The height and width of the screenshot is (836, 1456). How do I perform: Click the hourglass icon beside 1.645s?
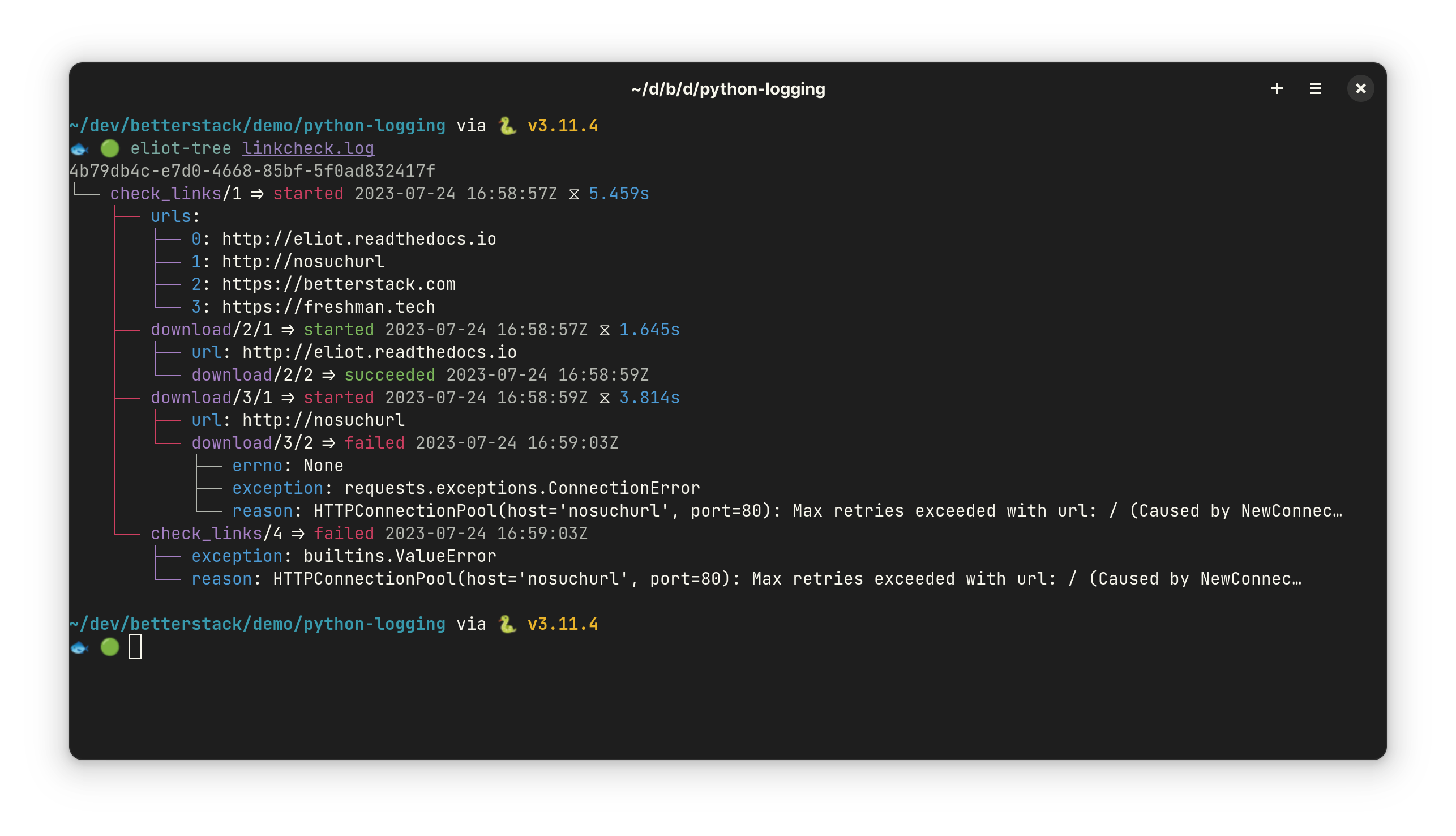click(604, 330)
